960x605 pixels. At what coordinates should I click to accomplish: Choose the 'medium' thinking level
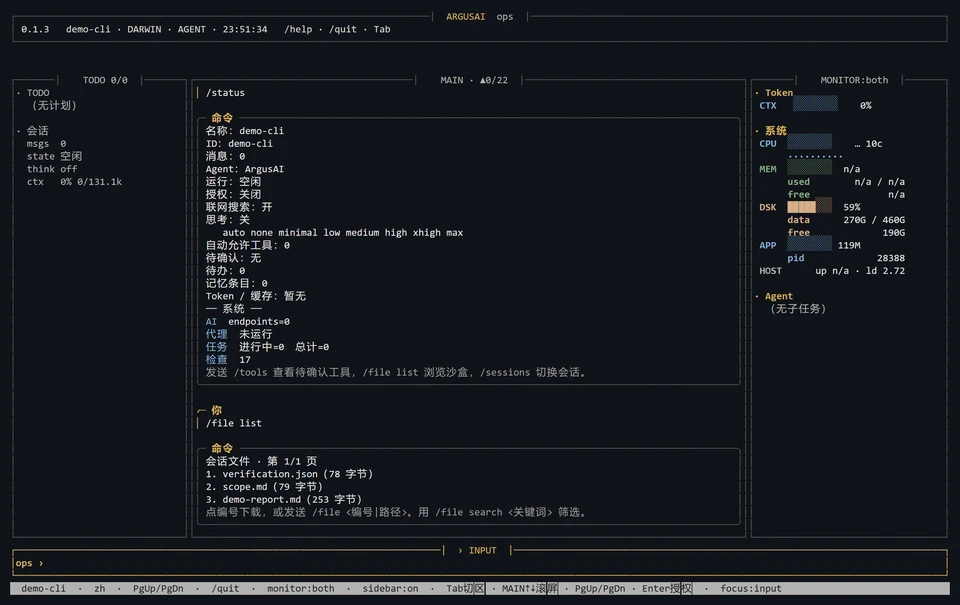tap(362, 233)
